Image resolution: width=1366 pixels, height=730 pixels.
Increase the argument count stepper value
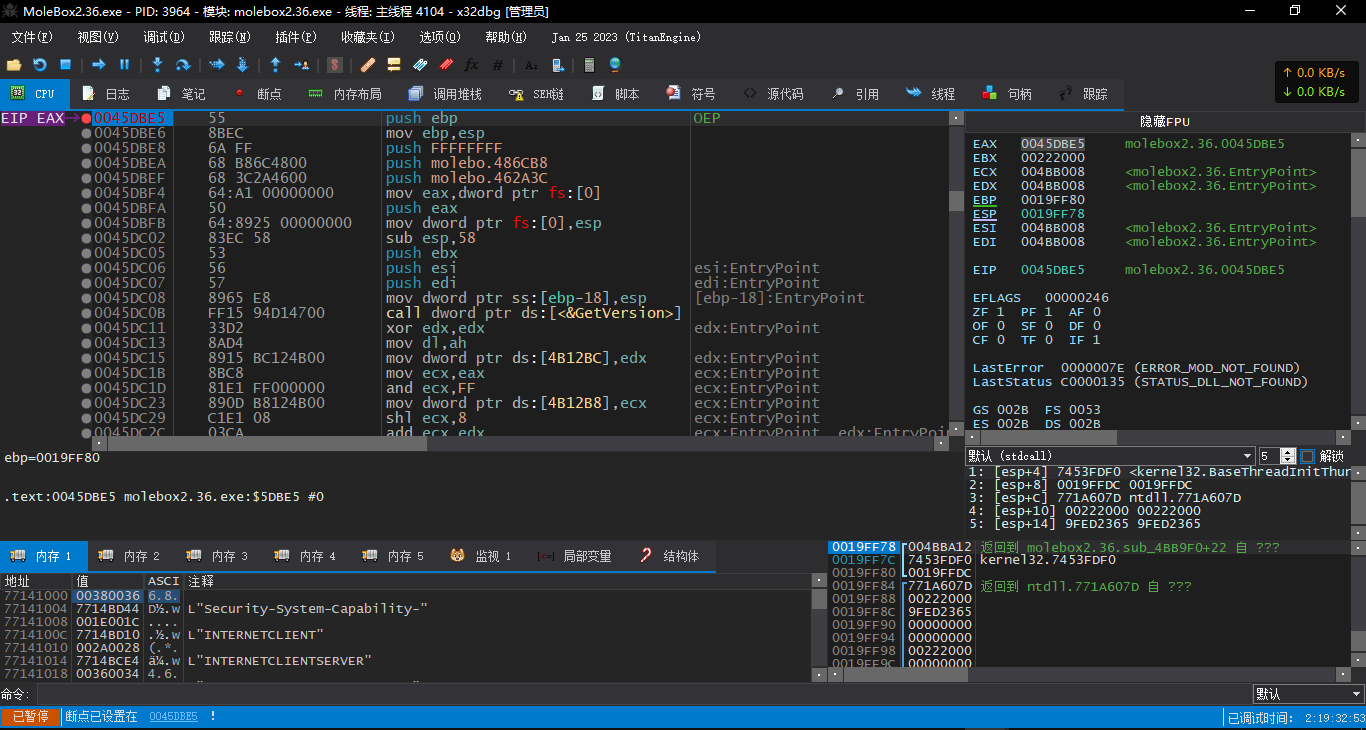coord(1289,452)
